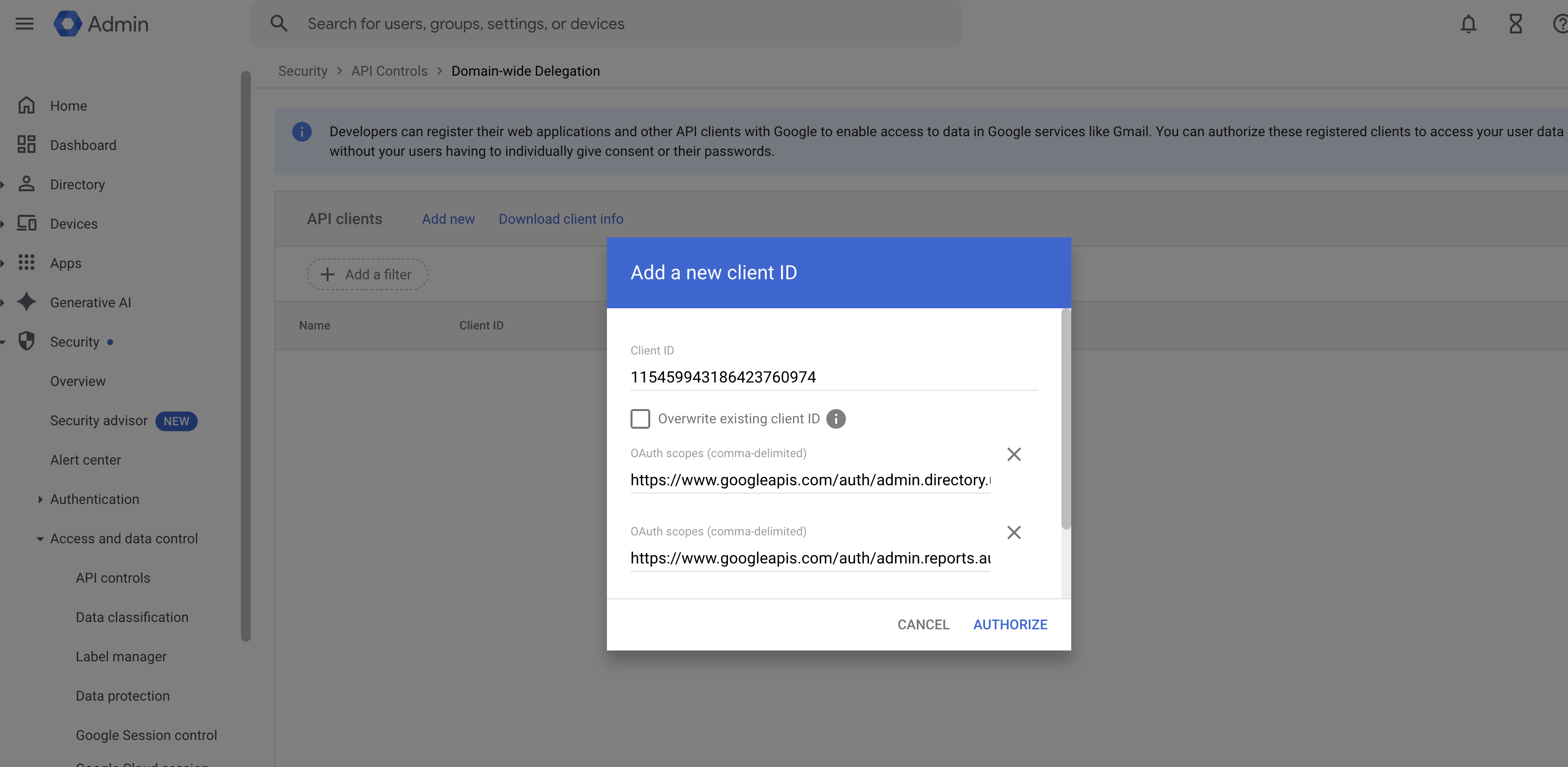Click API Controls breadcrumb link
This screenshot has height=767, width=1568.
pyautogui.click(x=389, y=71)
